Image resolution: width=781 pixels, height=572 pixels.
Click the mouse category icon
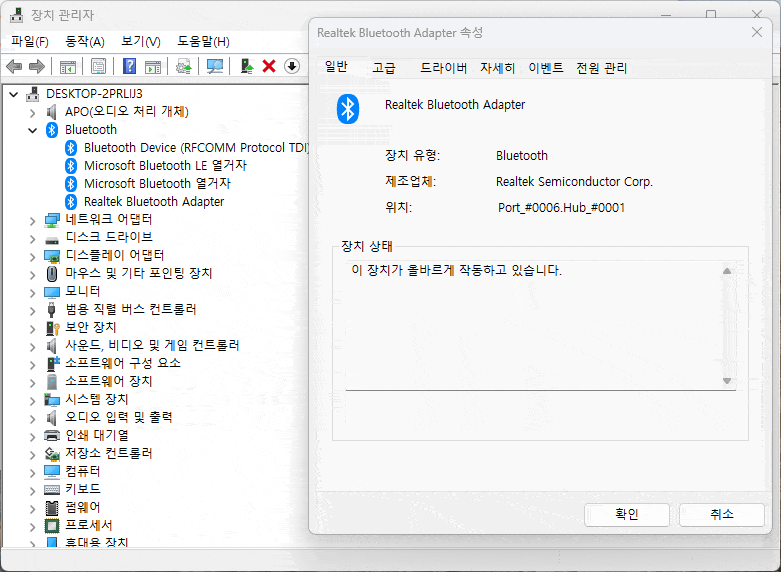tap(52, 274)
